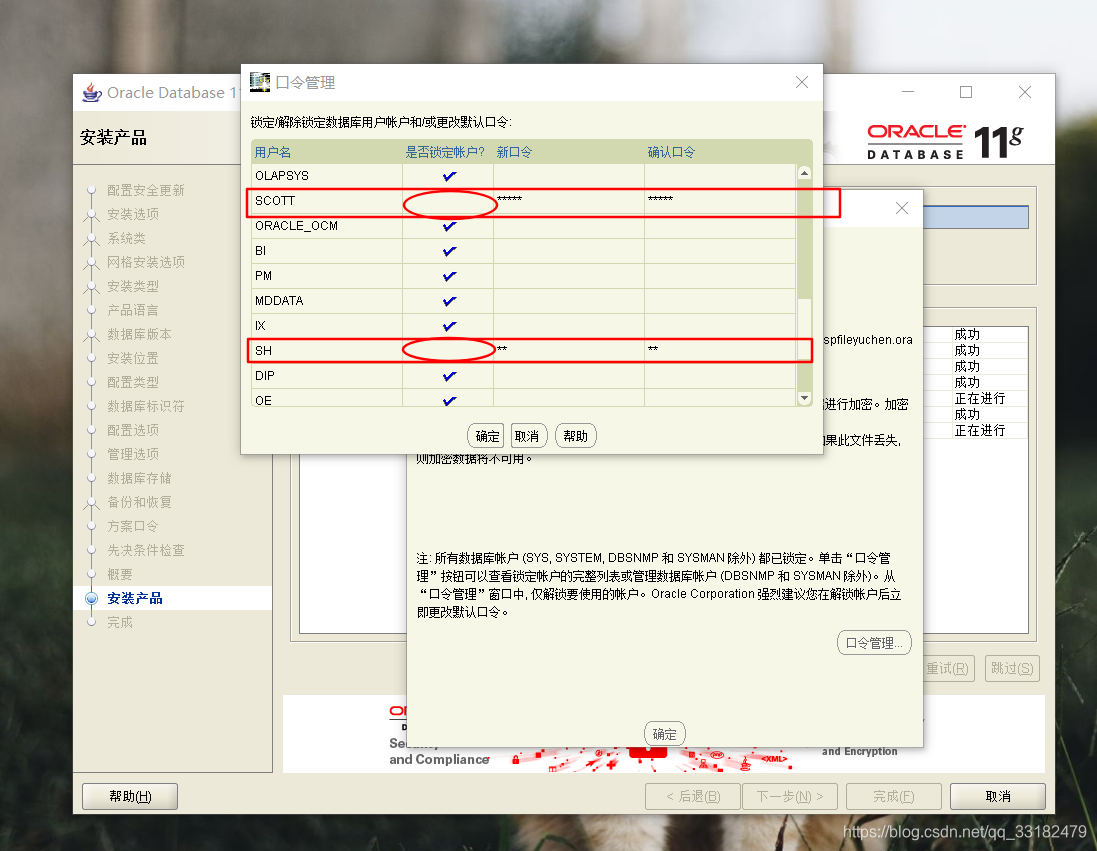Toggle the DIP account lock checkmark
Screen dimensions: 1097x851
pyautogui.click(x=449, y=376)
